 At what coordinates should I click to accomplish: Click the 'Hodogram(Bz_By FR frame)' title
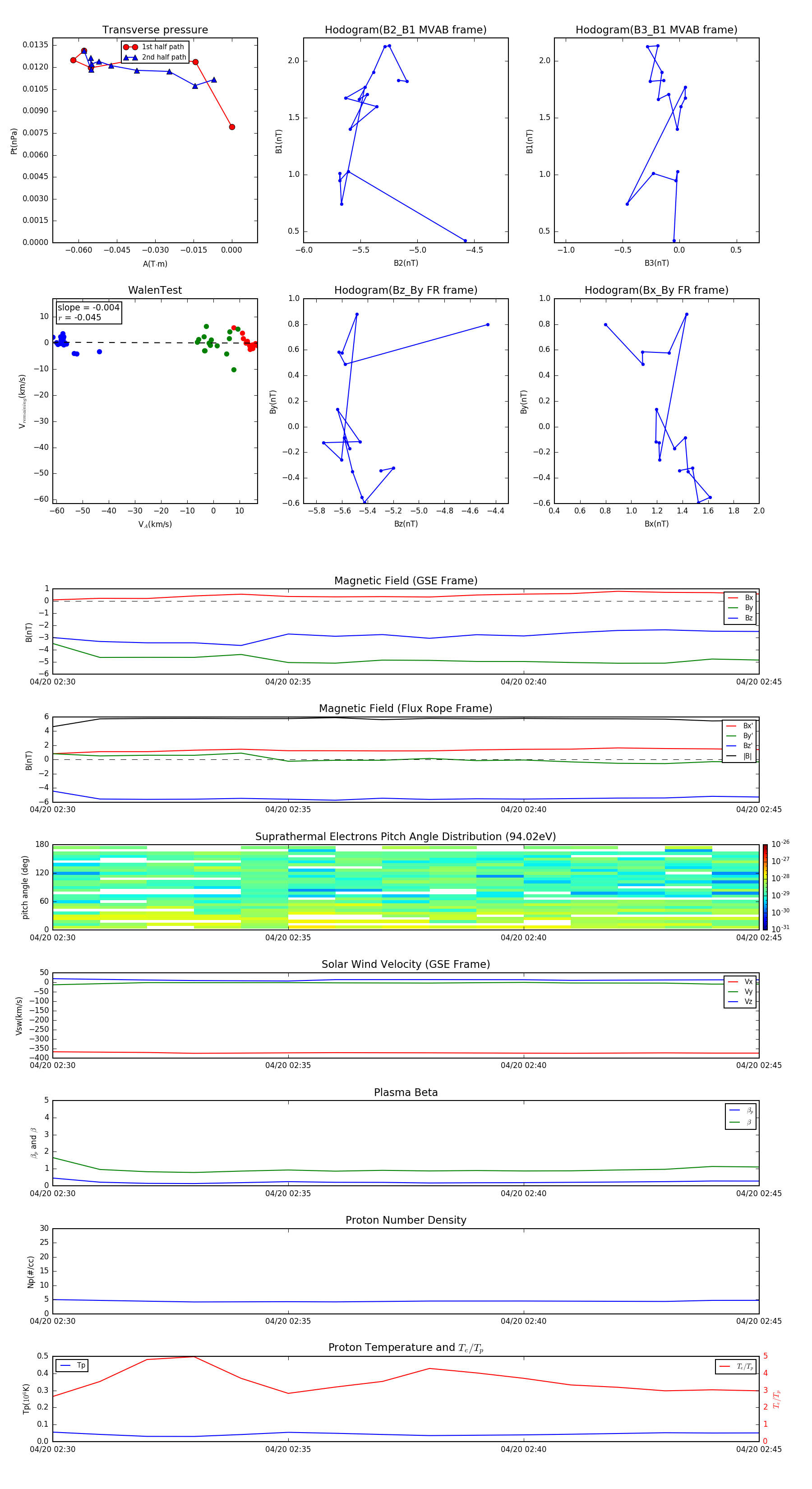click(406, 290)
